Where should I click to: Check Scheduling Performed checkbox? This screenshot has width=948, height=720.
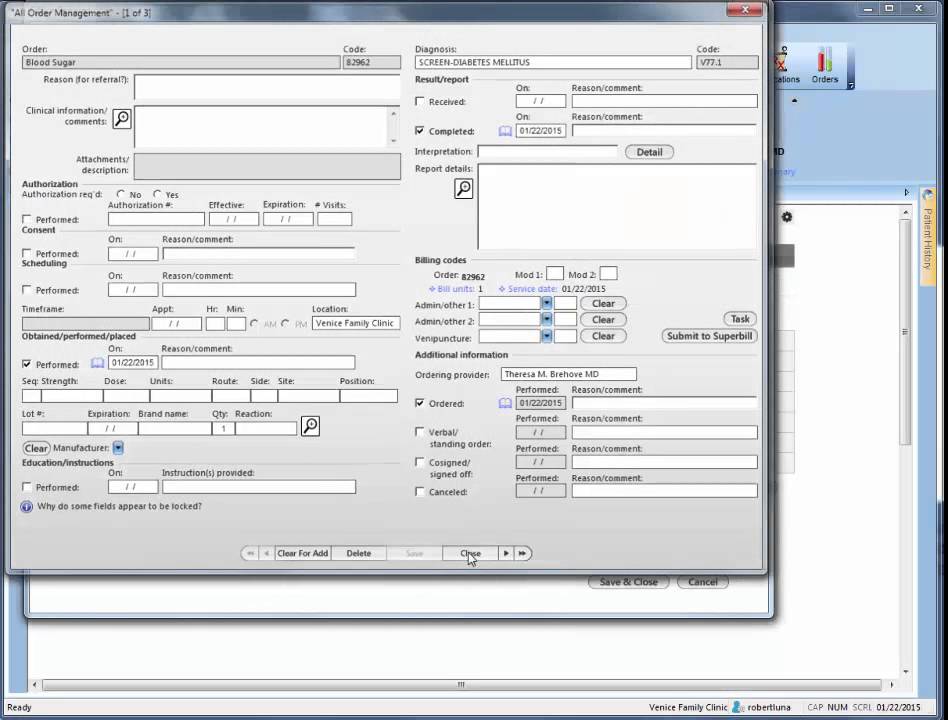coord(27,290)
